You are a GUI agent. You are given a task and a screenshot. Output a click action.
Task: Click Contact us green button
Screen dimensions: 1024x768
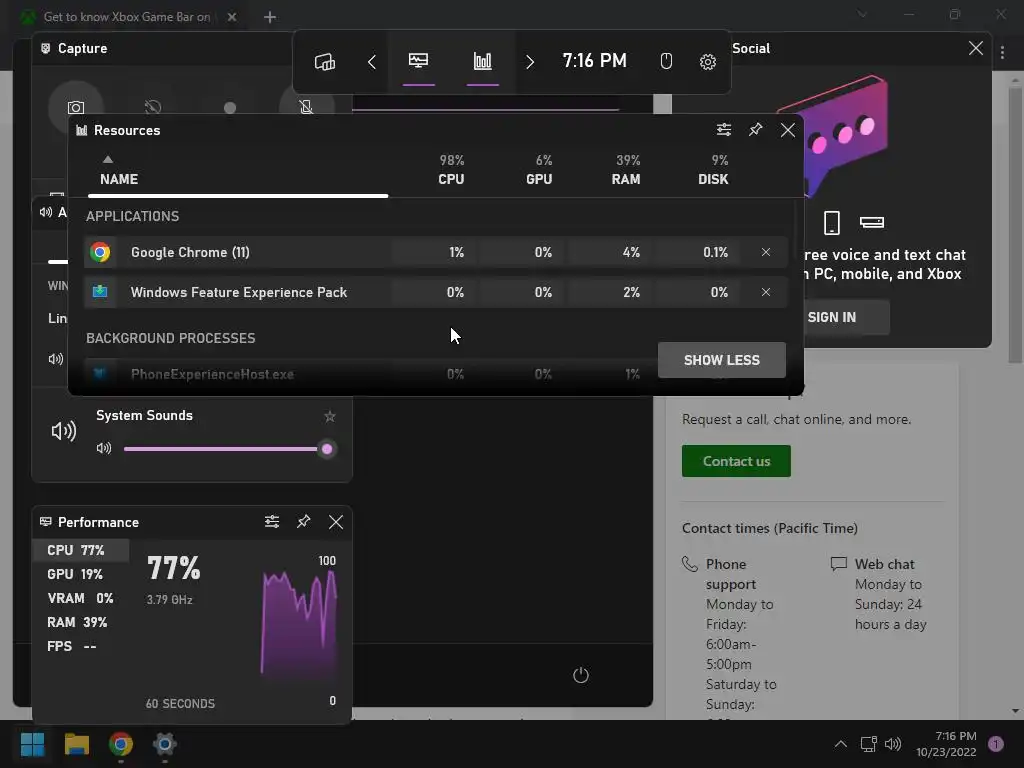[736, 461]
